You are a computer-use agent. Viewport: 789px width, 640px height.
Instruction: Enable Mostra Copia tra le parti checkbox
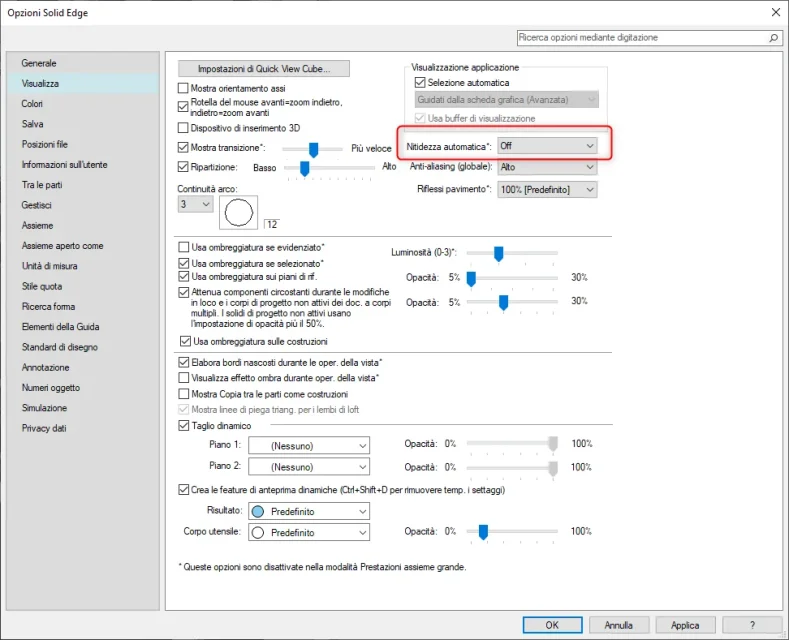(184, 393)
